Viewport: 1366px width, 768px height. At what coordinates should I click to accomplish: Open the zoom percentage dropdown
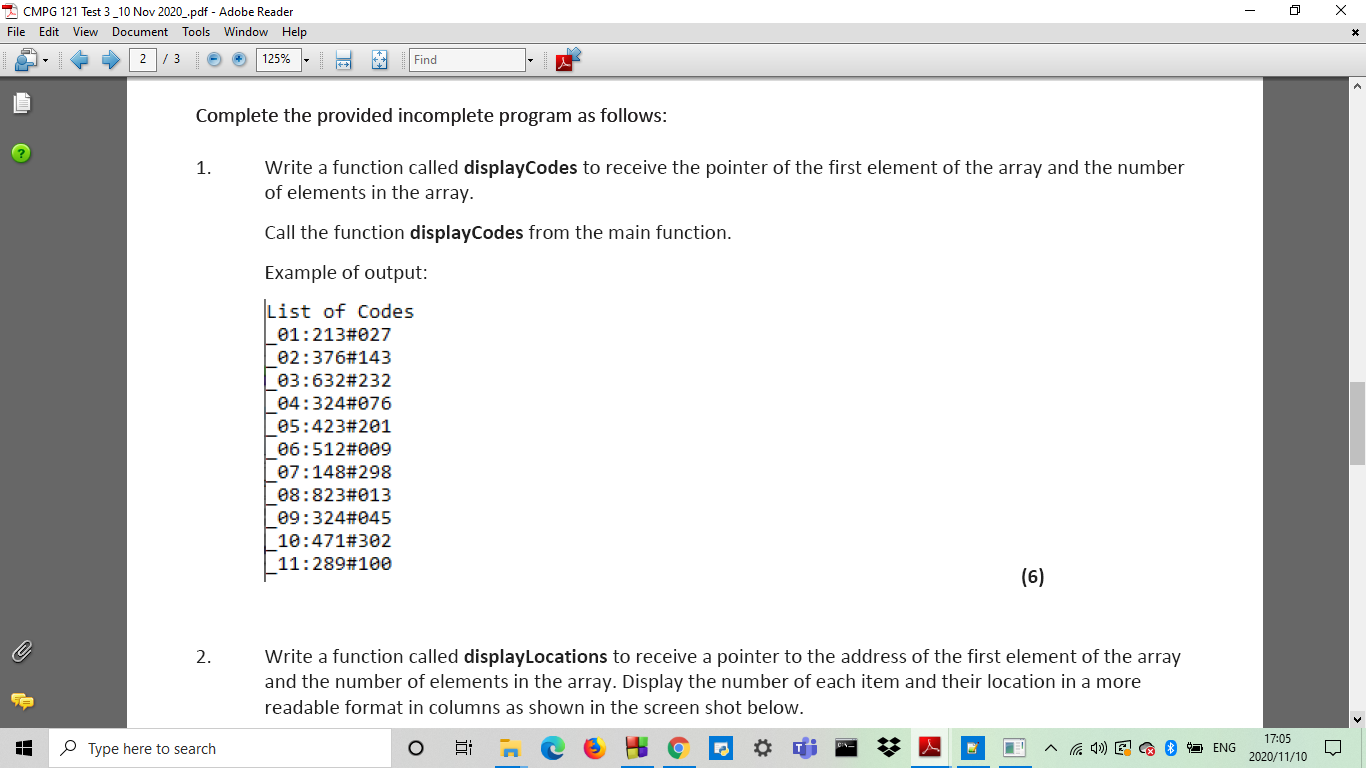tap(305, 59)
